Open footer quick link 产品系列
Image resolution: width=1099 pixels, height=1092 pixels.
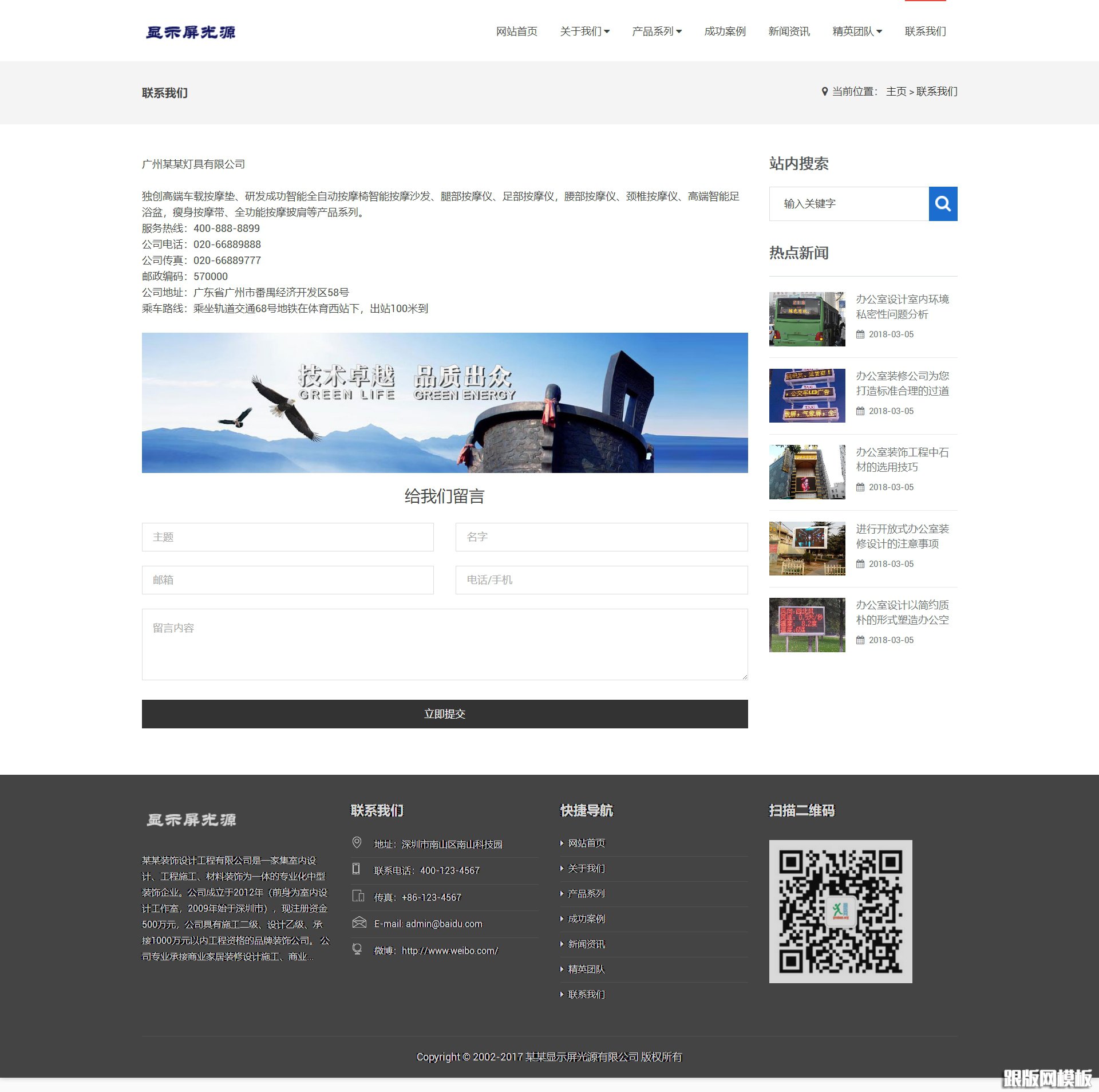pyautogui.click(x=586, y=893)
